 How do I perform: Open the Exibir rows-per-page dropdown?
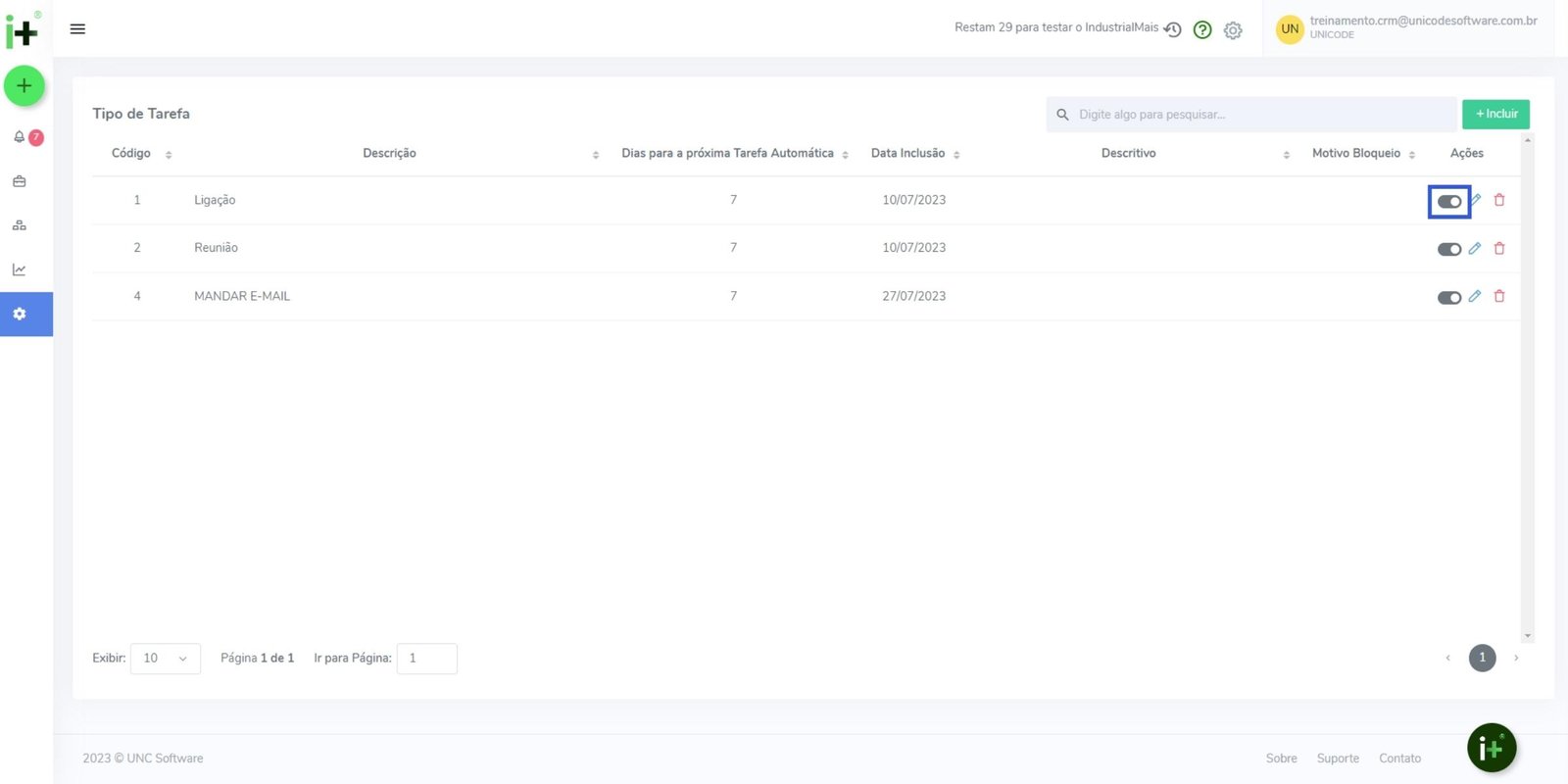(x=165, y=659)
